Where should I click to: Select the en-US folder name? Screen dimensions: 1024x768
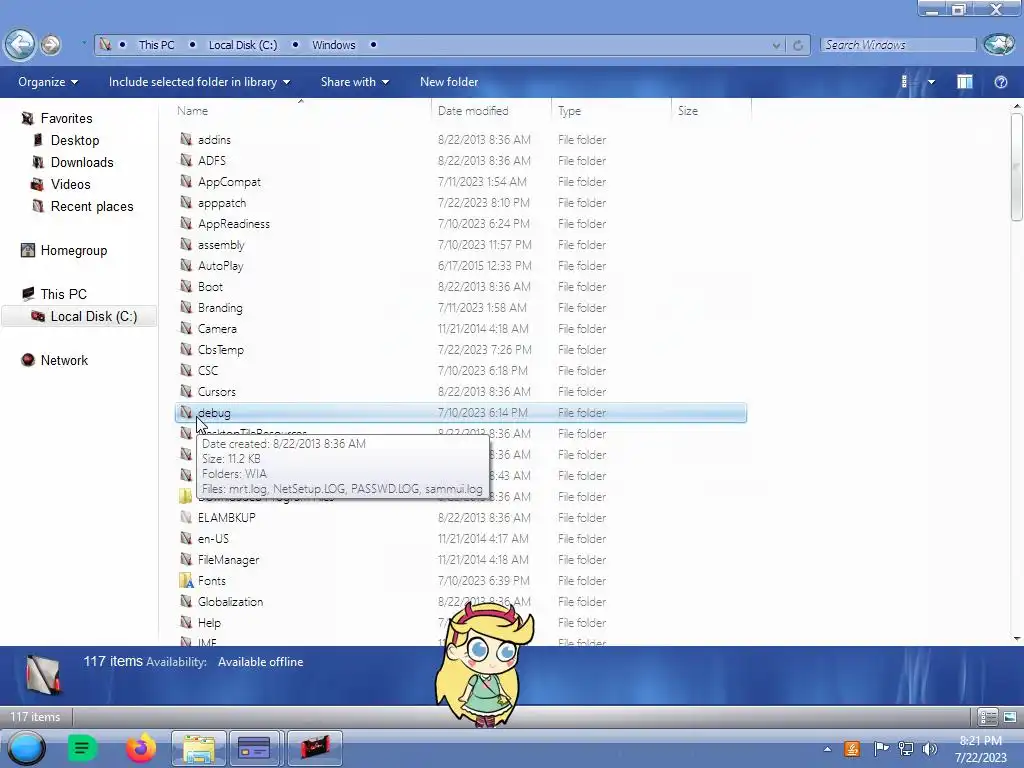pos(213,538)
